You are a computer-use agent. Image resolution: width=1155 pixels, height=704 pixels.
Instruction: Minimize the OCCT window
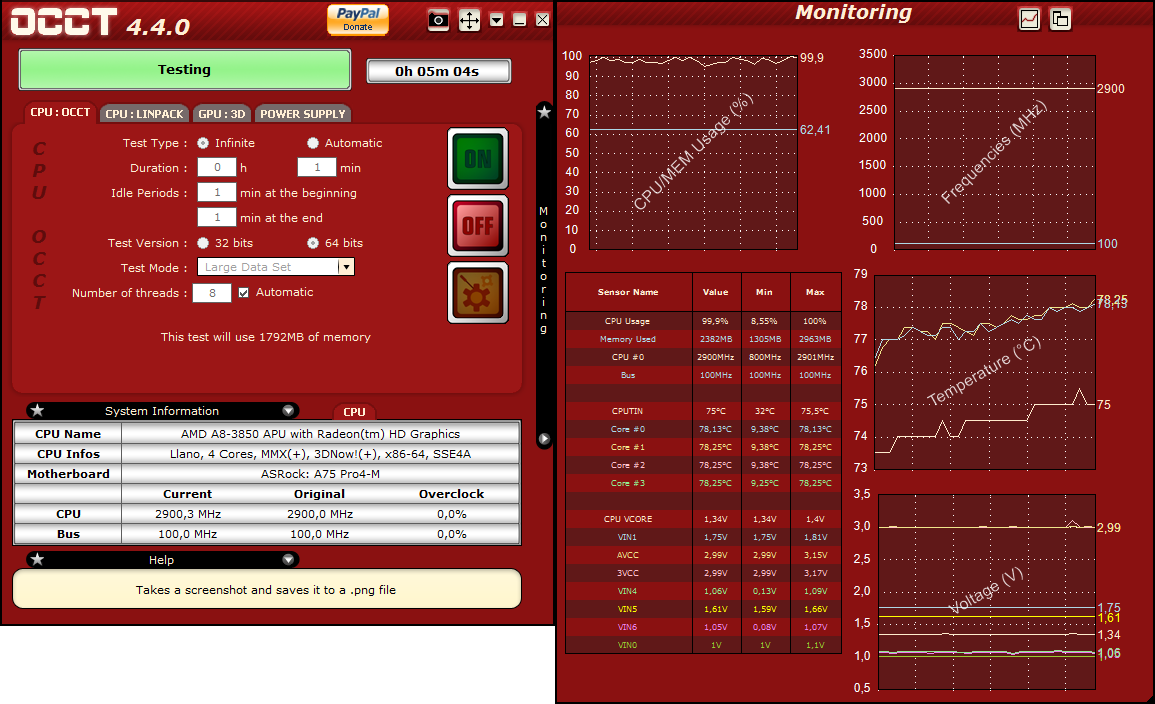click(519, 20)
